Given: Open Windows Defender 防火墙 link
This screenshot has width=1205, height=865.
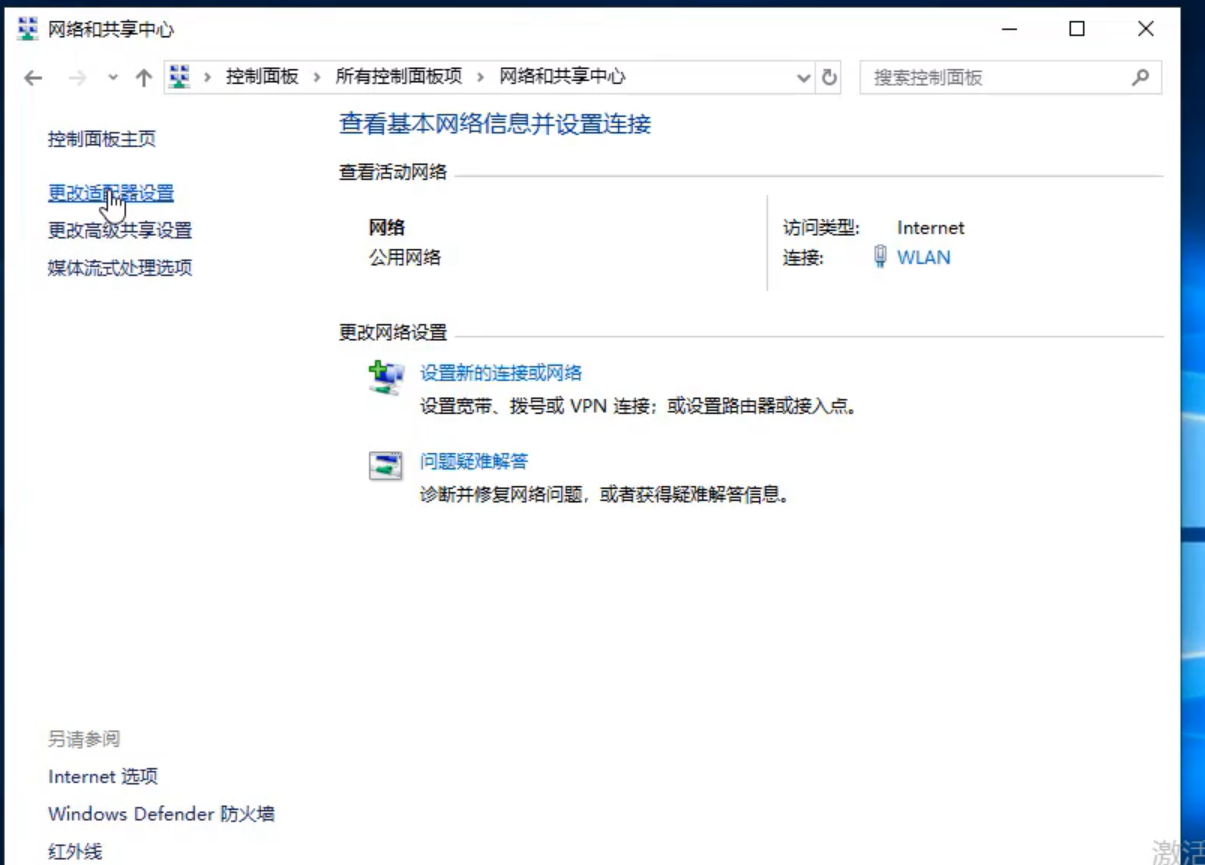Looking at the screenshot, I should coord(161,814).
